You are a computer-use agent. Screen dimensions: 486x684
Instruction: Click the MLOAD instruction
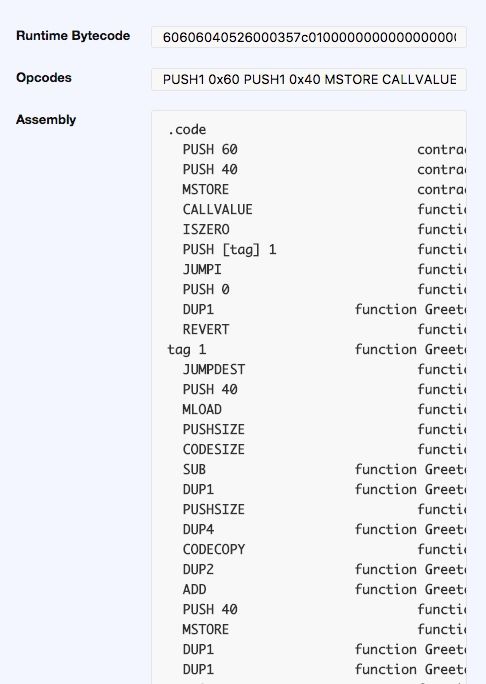pyautogui.click(x=202, y=409)
